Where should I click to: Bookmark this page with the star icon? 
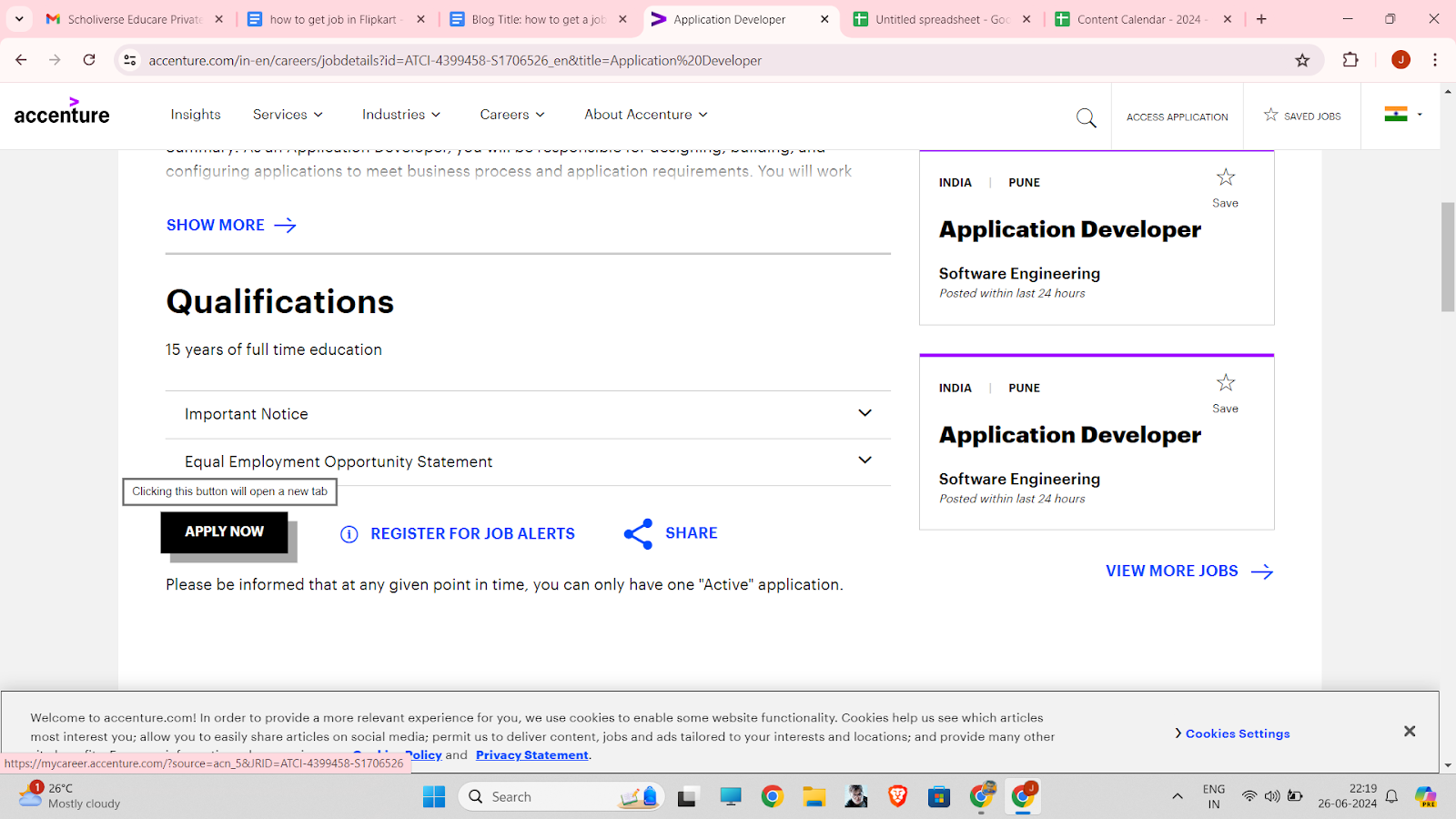(1302, 60)
